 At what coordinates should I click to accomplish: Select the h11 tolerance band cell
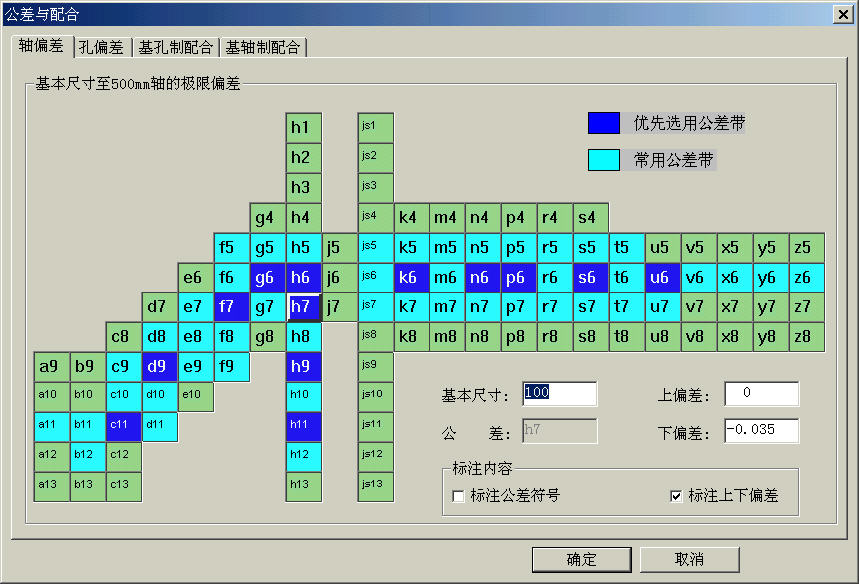tap(303, 427)
